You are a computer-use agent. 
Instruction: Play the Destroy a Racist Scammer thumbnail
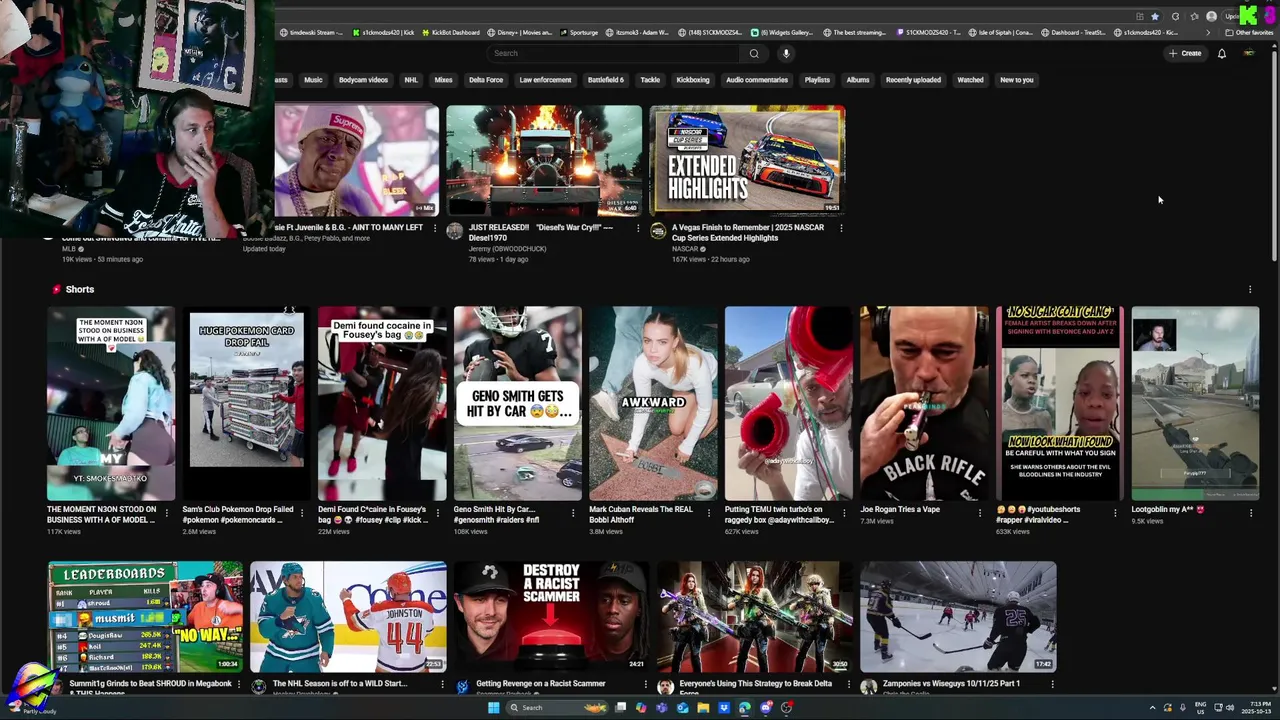coord(551,617)
